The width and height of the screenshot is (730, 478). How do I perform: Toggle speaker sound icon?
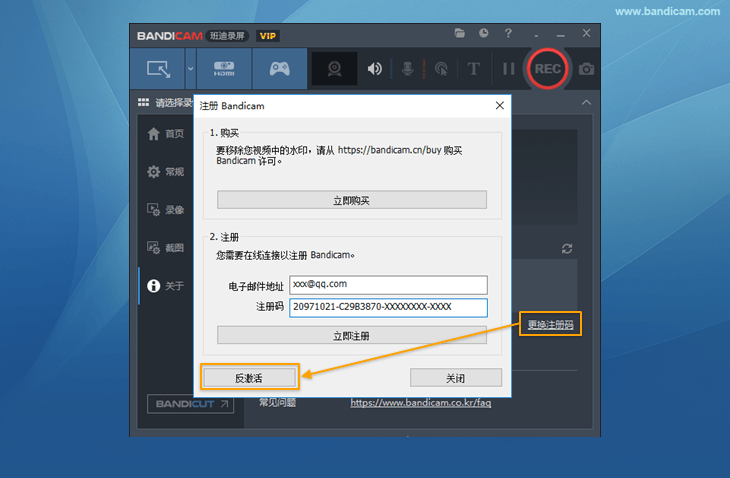click(374, 69)
